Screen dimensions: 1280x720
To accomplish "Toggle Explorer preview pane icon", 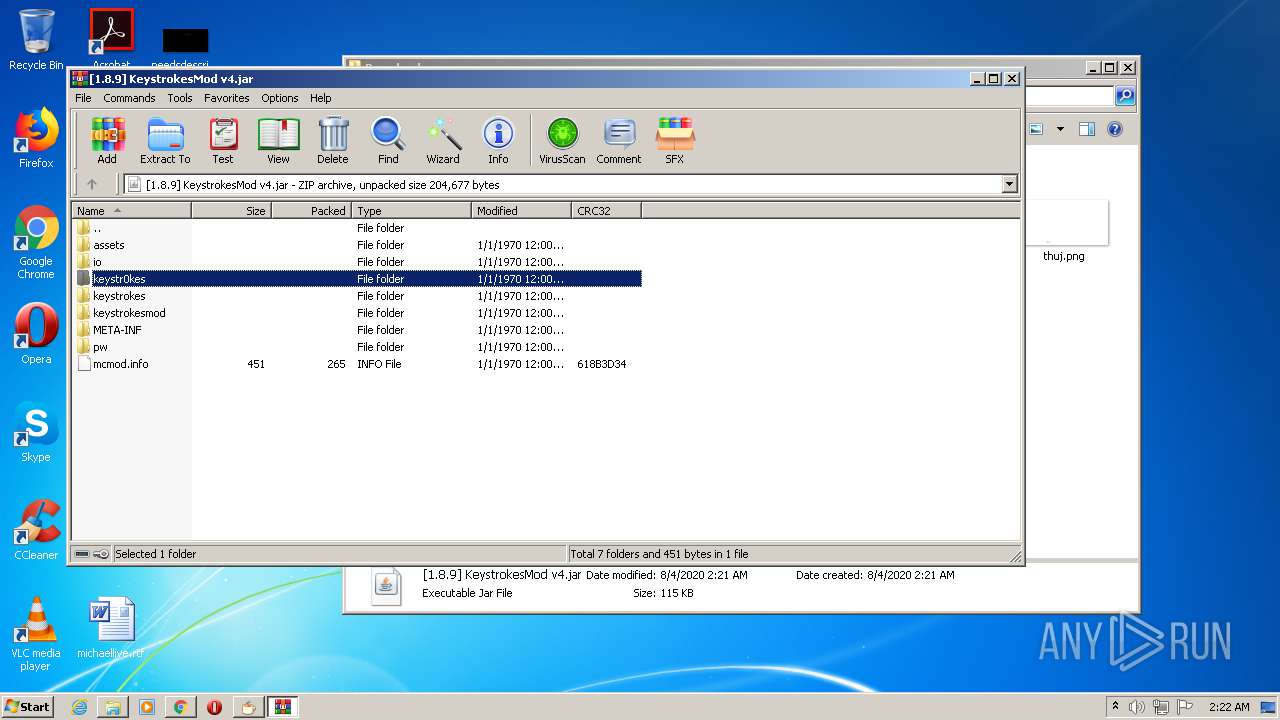I will (x=1087, y=129).
